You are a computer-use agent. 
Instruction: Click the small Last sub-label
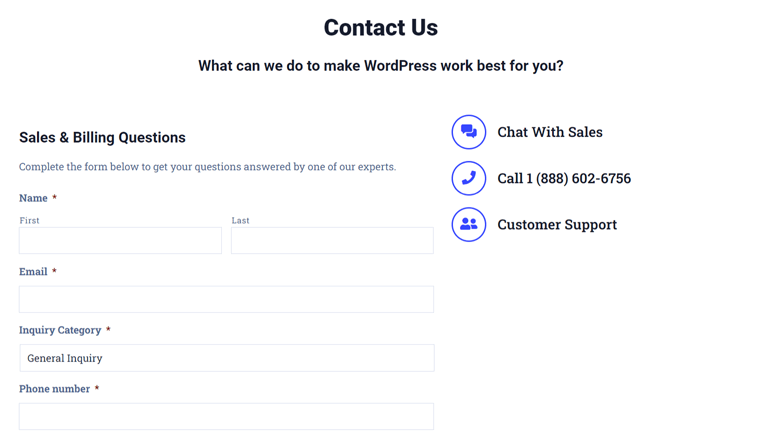click(x=240, y=220)
